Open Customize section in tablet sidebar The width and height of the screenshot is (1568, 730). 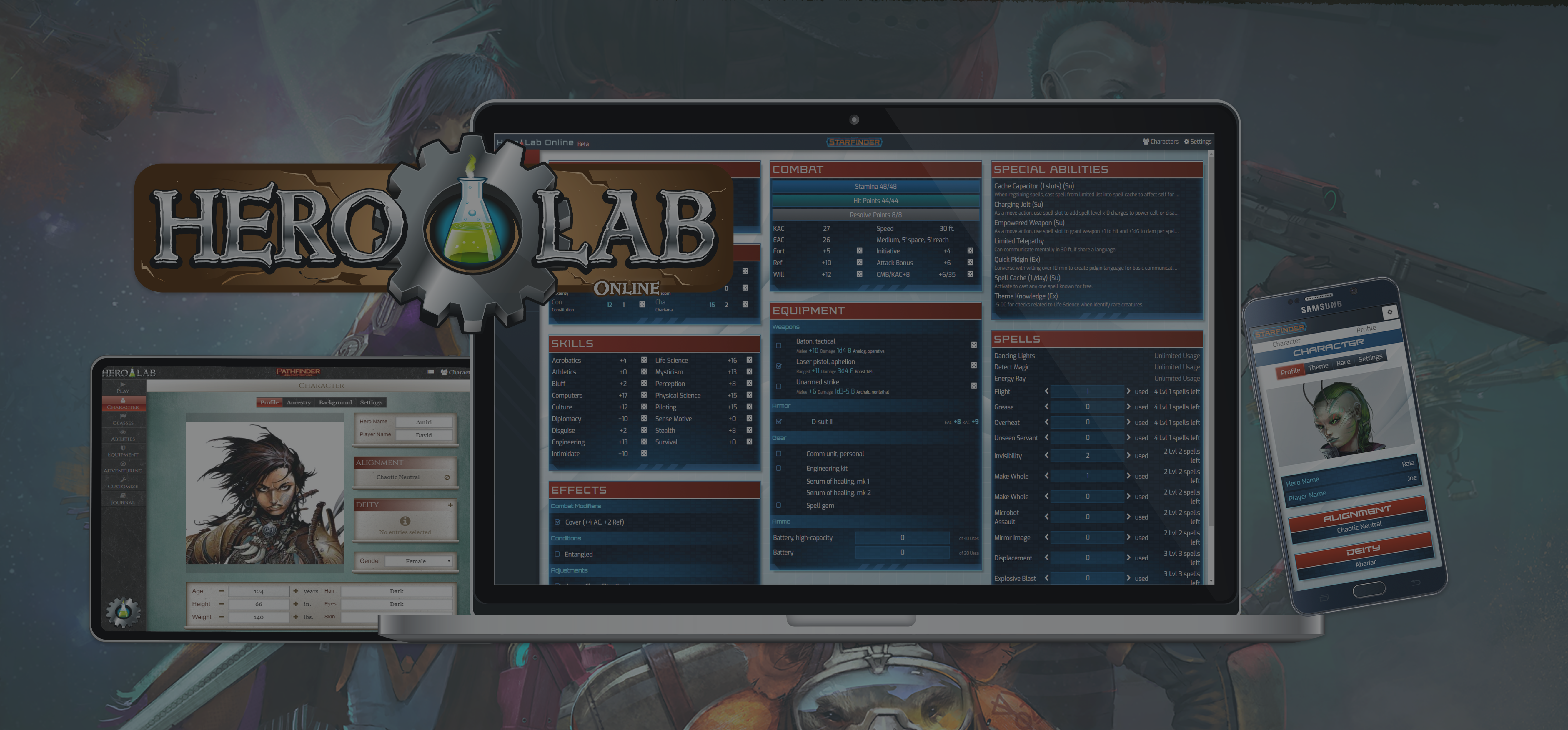123,483
